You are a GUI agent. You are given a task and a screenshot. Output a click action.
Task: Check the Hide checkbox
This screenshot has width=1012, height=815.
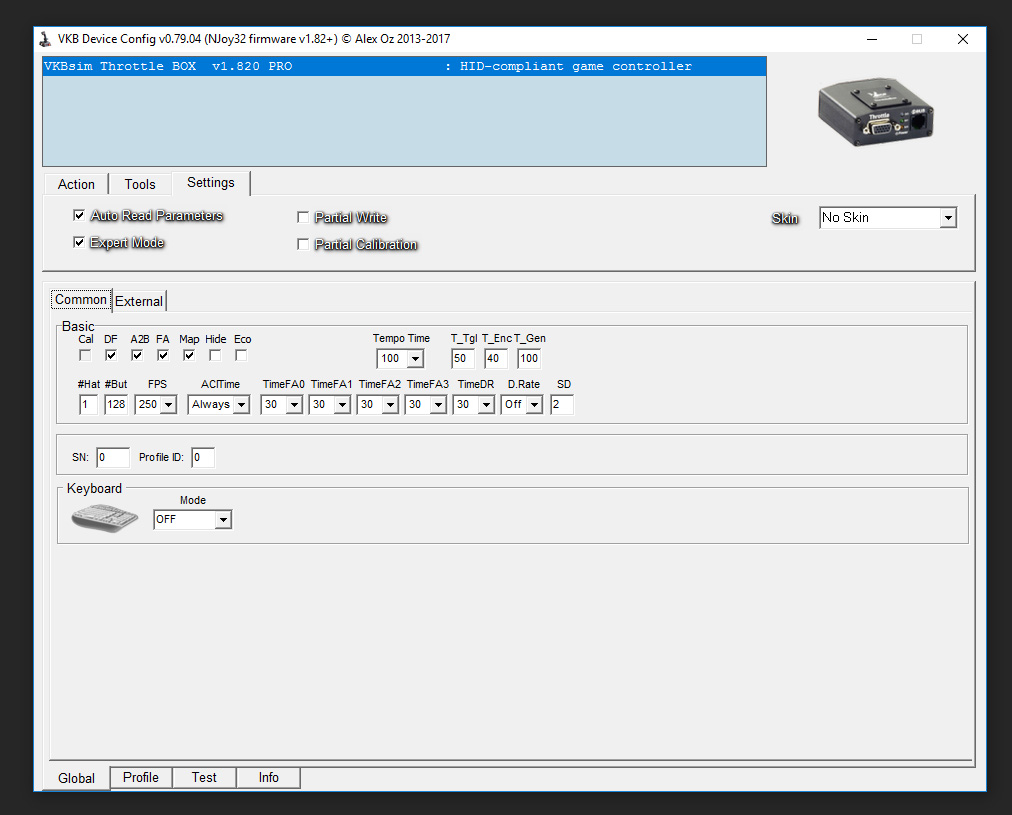tap(215, 356)
